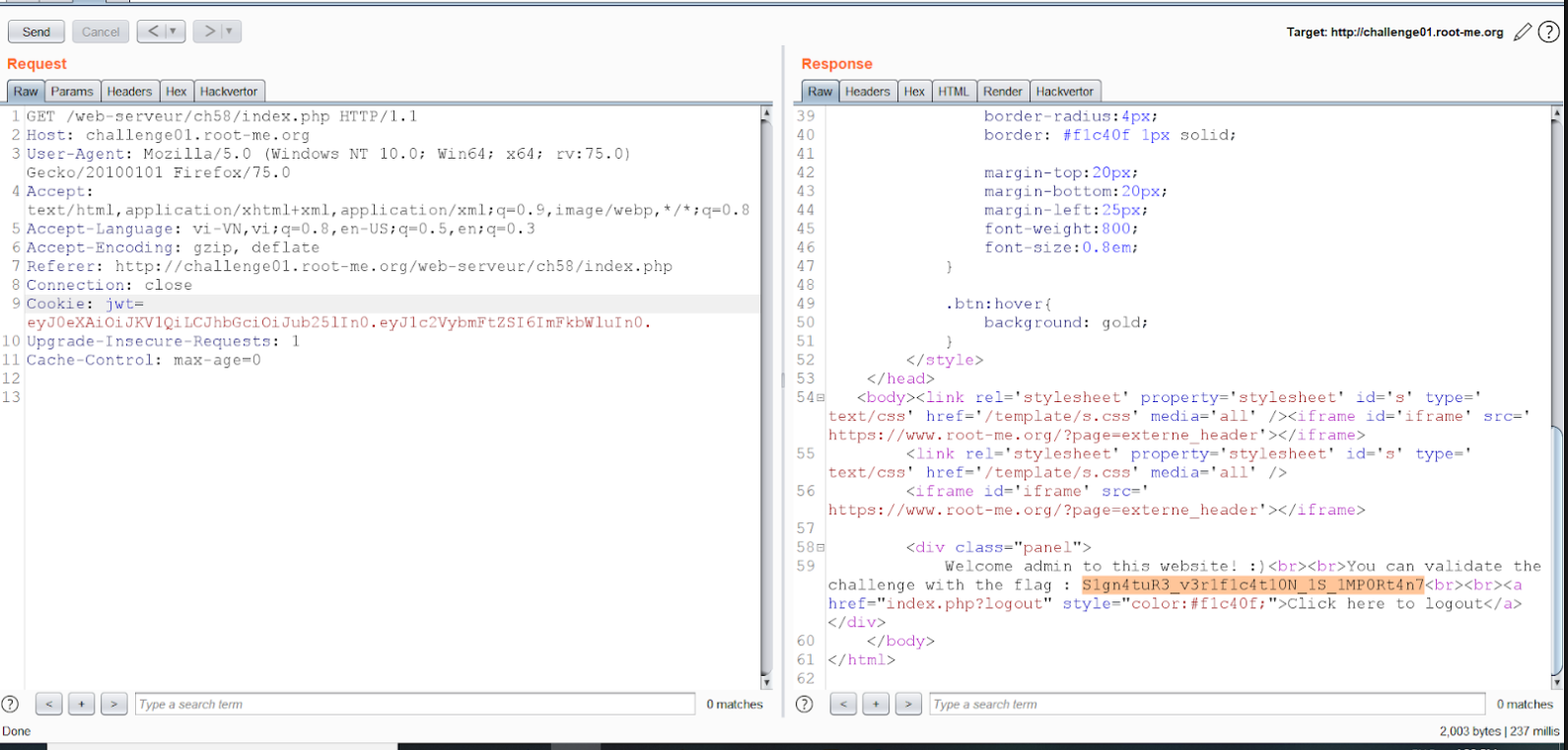Go forward with the history right arrow
This screenshot has width=1568, height=750.
[209, 32]
